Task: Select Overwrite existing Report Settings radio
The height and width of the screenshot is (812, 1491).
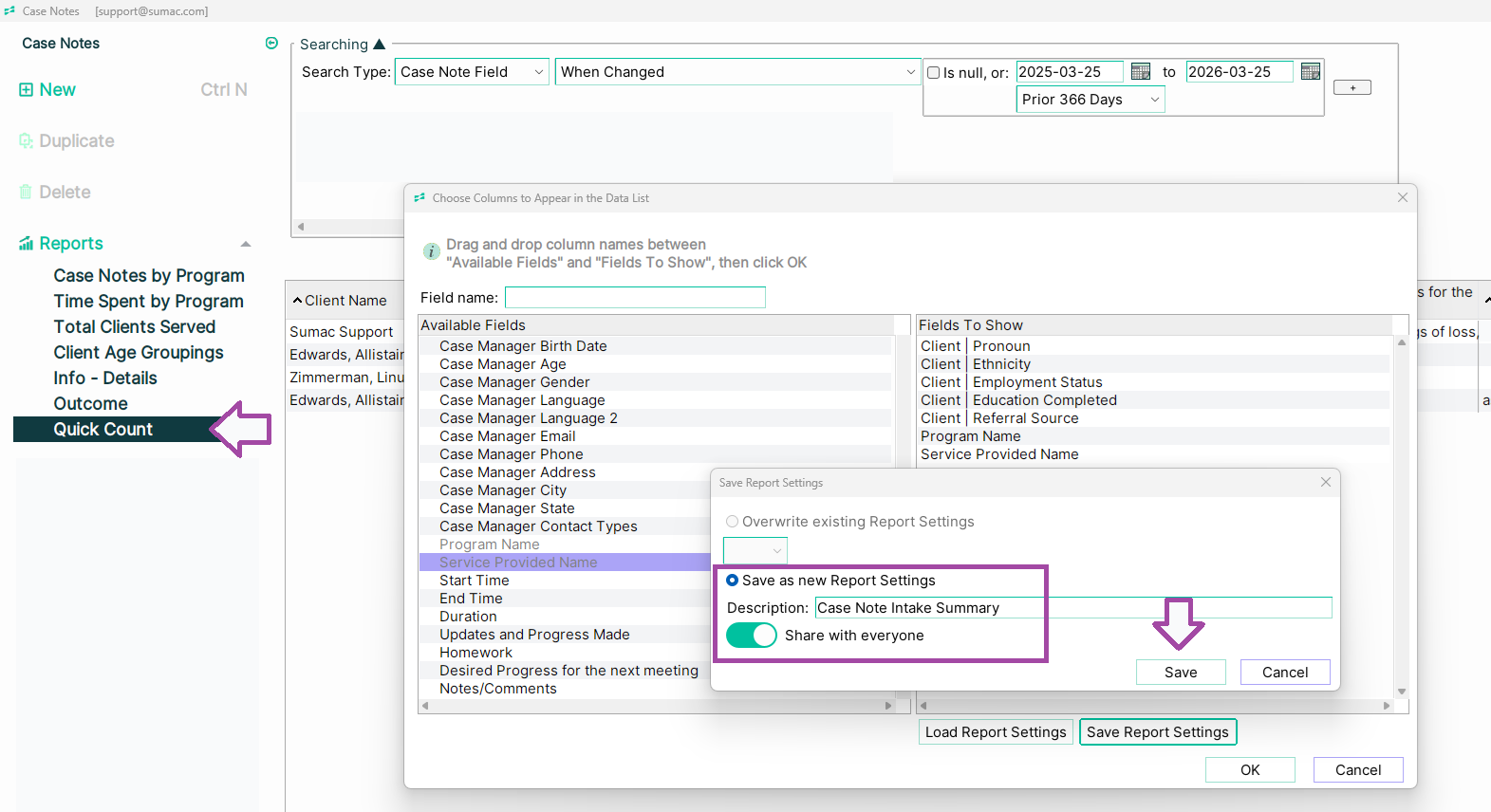Action: [732, 522]
